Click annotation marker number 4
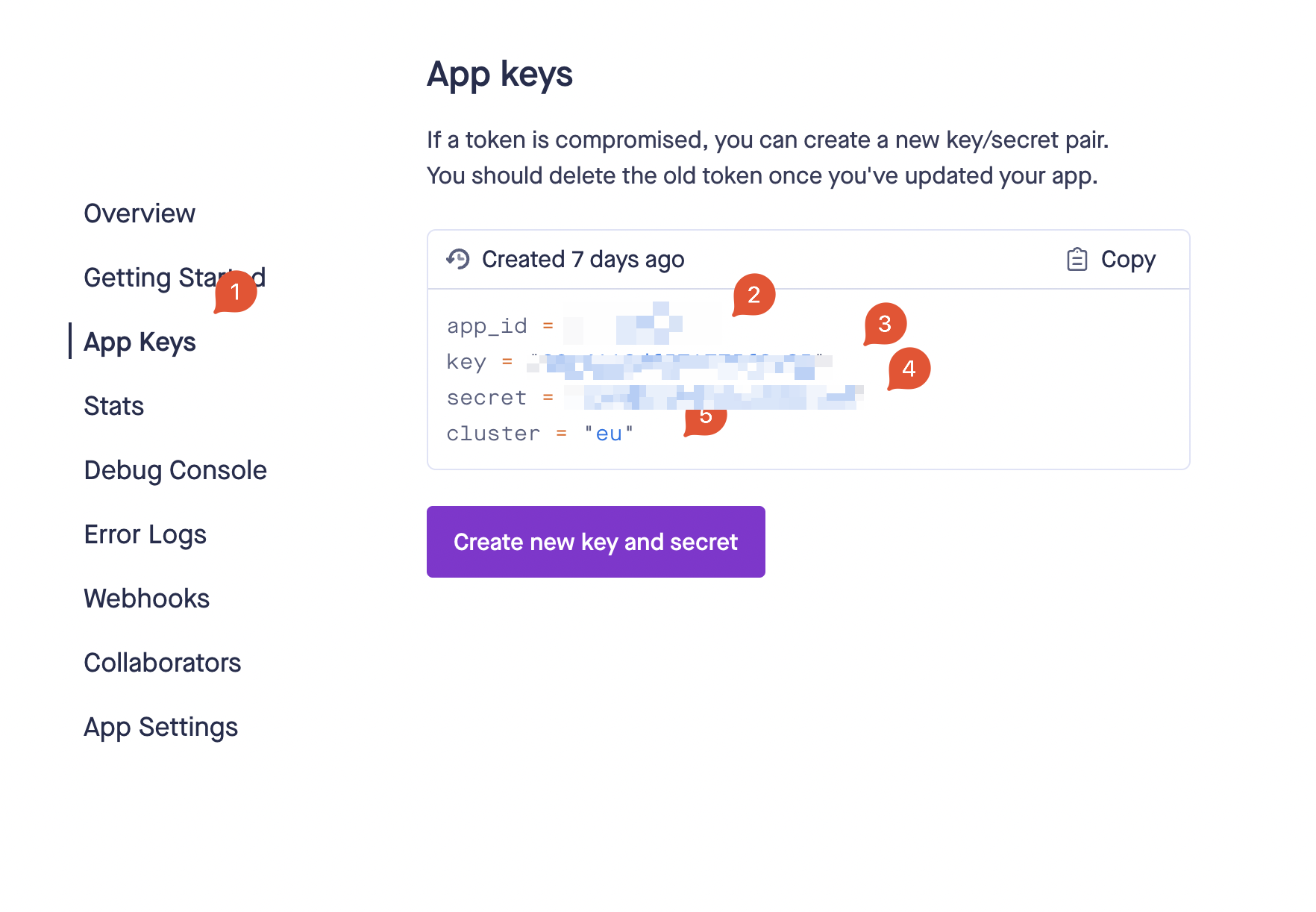The image size is (1316, 912). 909,369
